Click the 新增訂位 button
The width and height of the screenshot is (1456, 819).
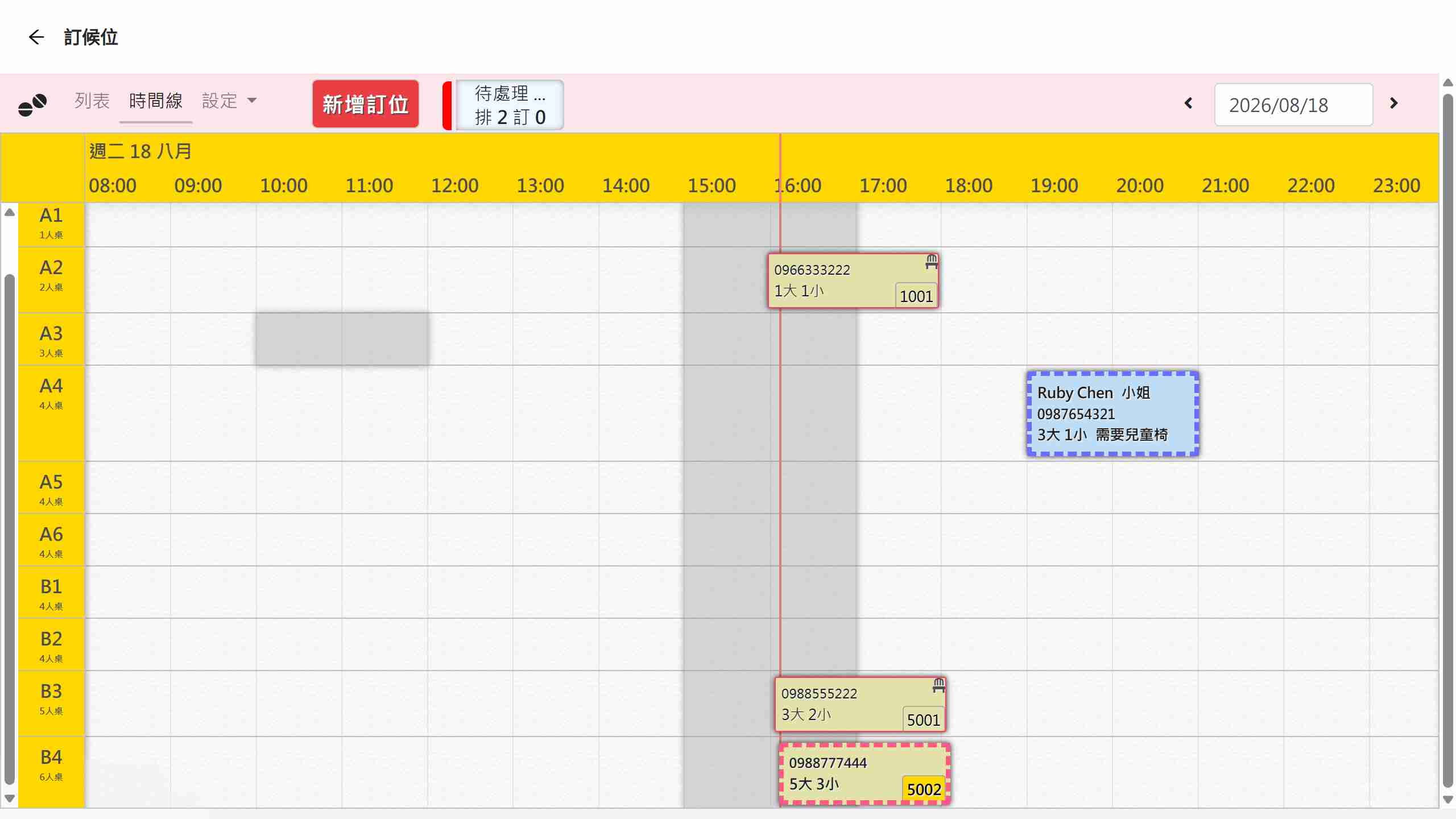[x=366, y=104]
